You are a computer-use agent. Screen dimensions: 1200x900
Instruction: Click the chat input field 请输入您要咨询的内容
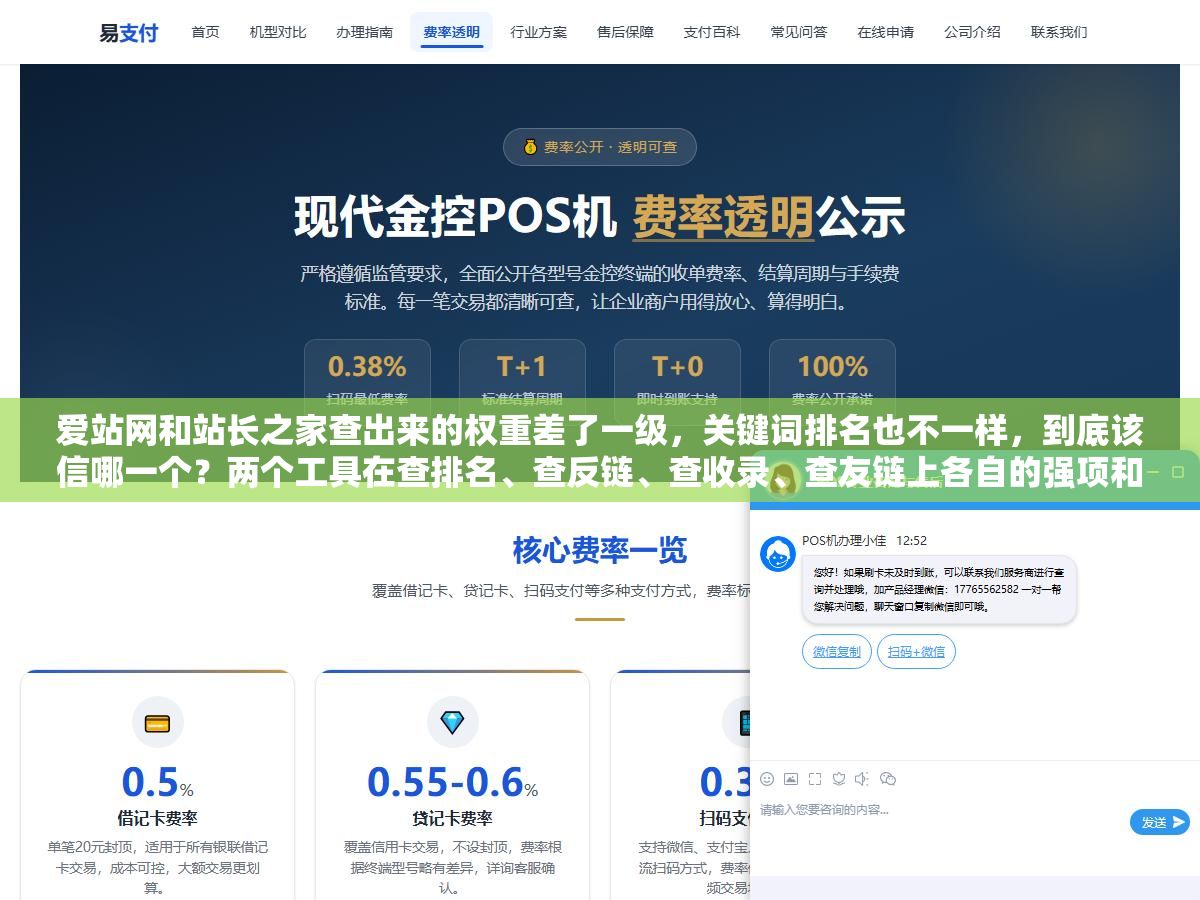(x=940, y=822)
